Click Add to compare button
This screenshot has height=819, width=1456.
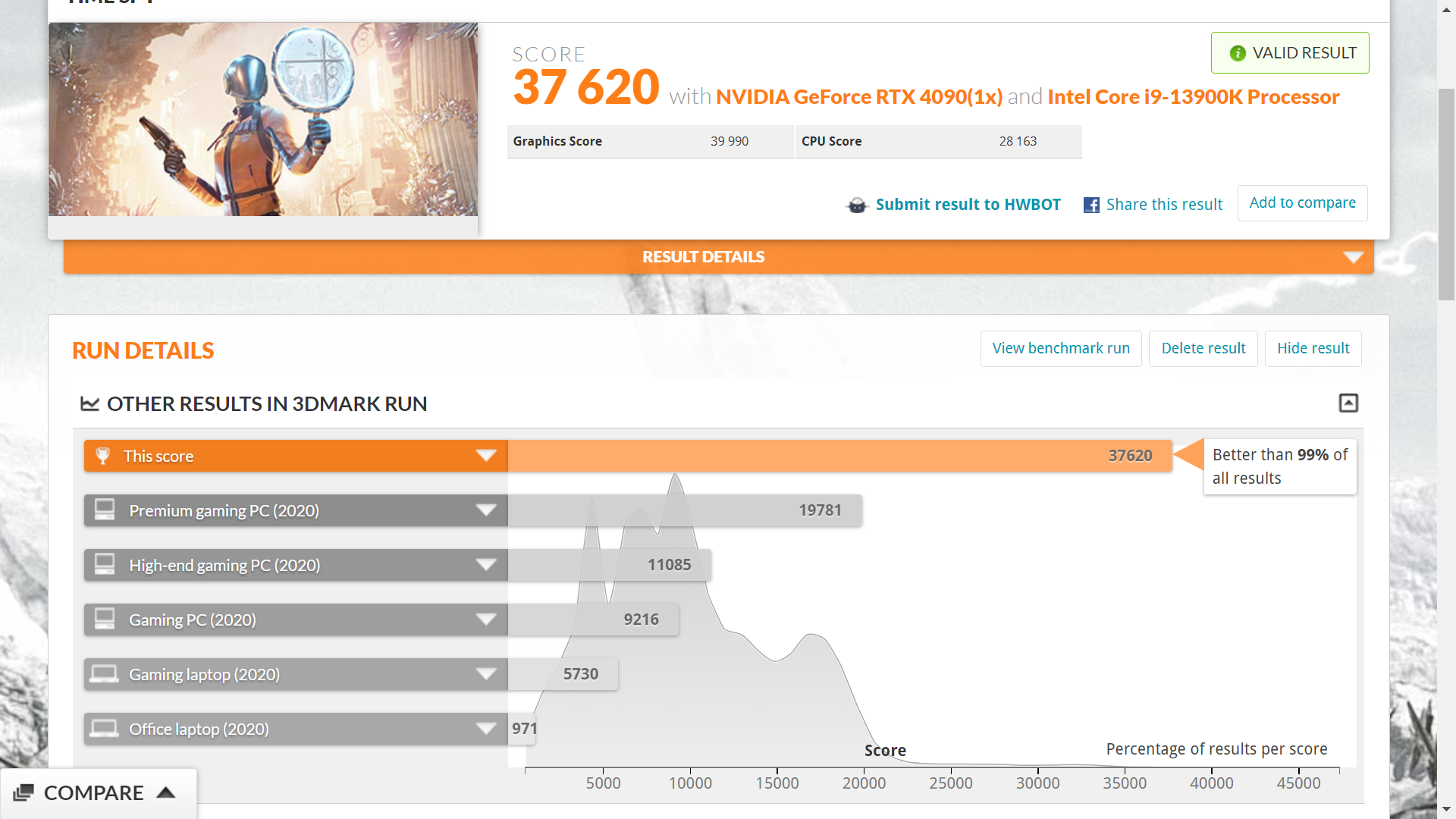(1302, 203)
